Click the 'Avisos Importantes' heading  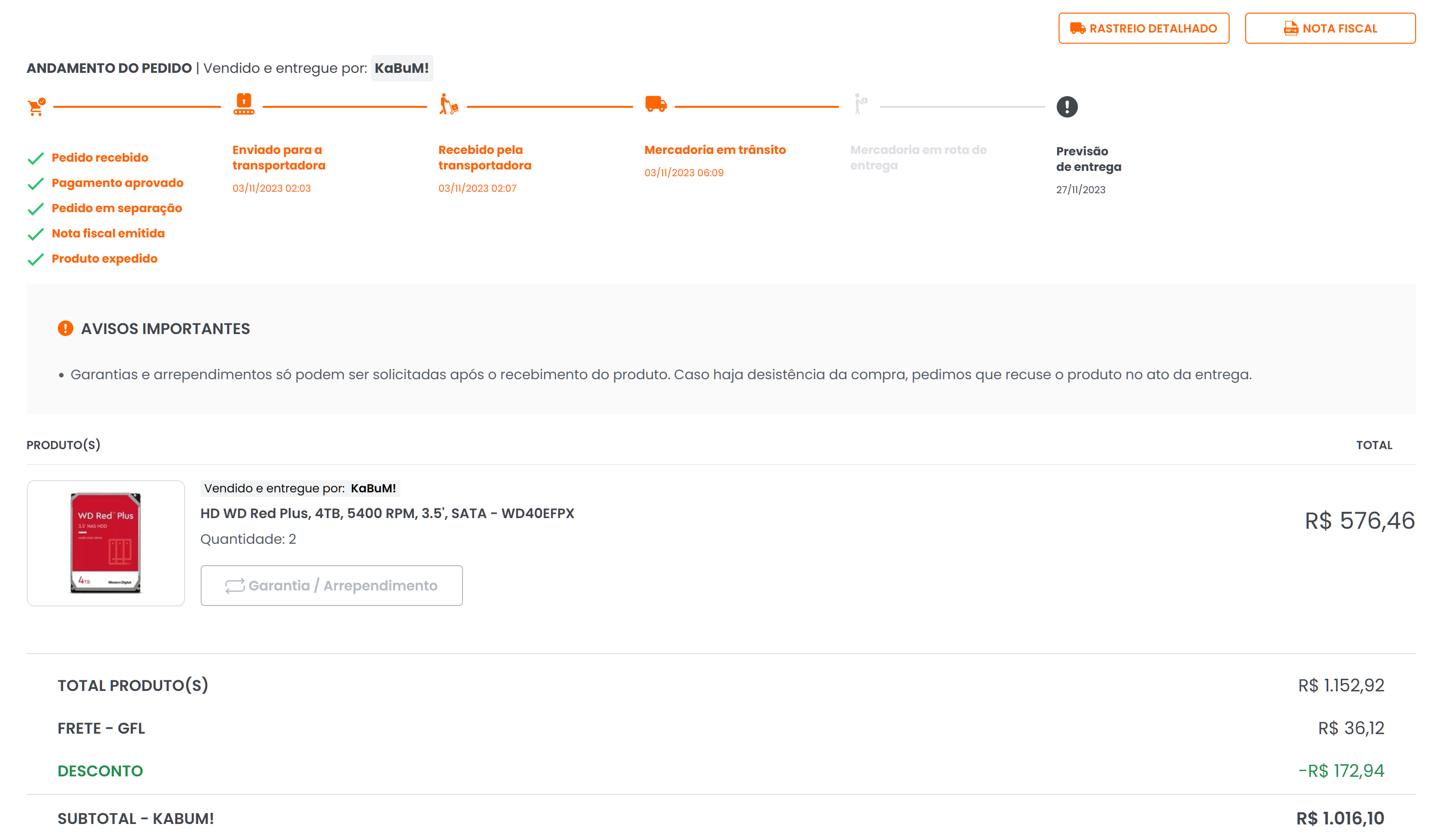(166, 328)
